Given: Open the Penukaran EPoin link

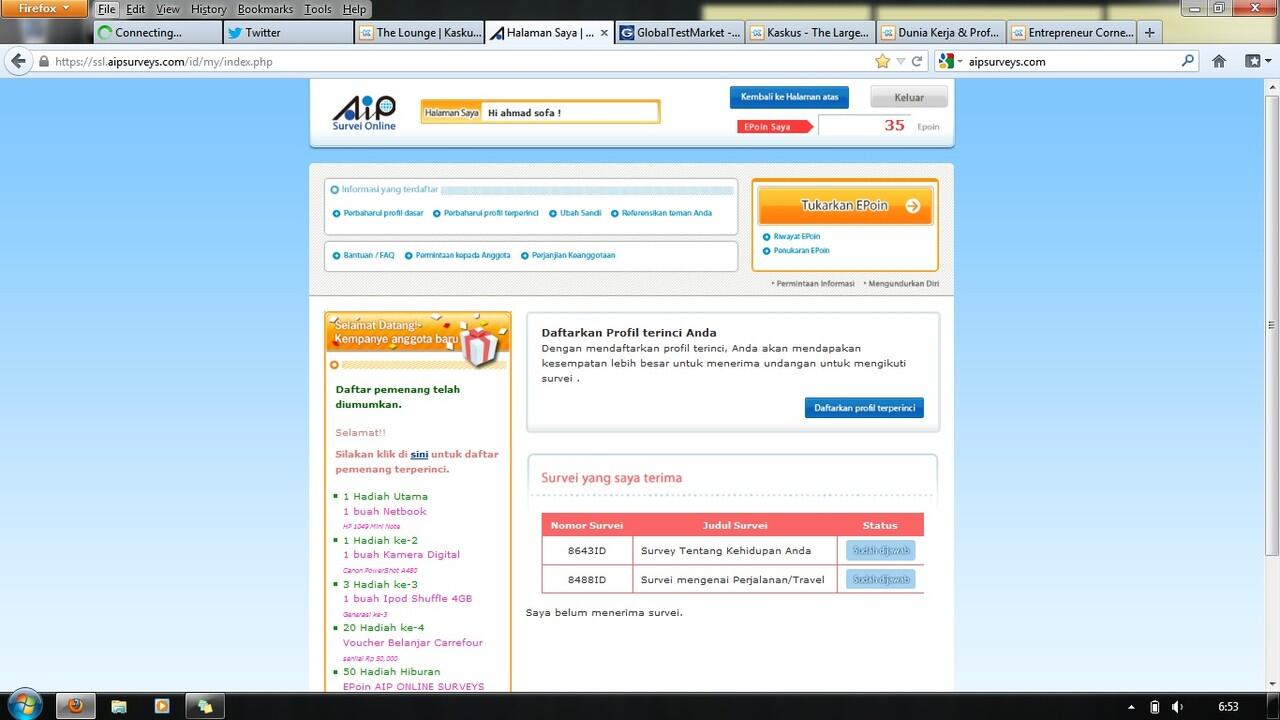Looking at the screenshot, I should [x=801, y=250].
